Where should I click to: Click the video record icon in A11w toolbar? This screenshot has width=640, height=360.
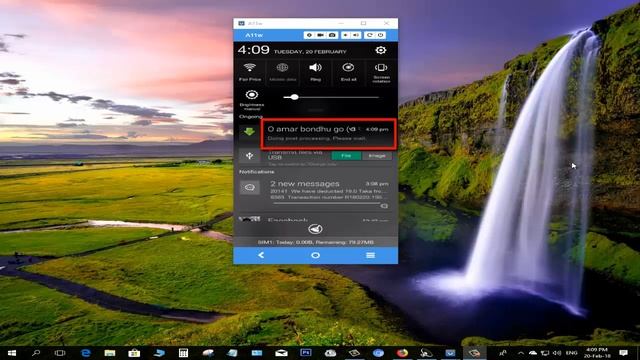point(321,35)
